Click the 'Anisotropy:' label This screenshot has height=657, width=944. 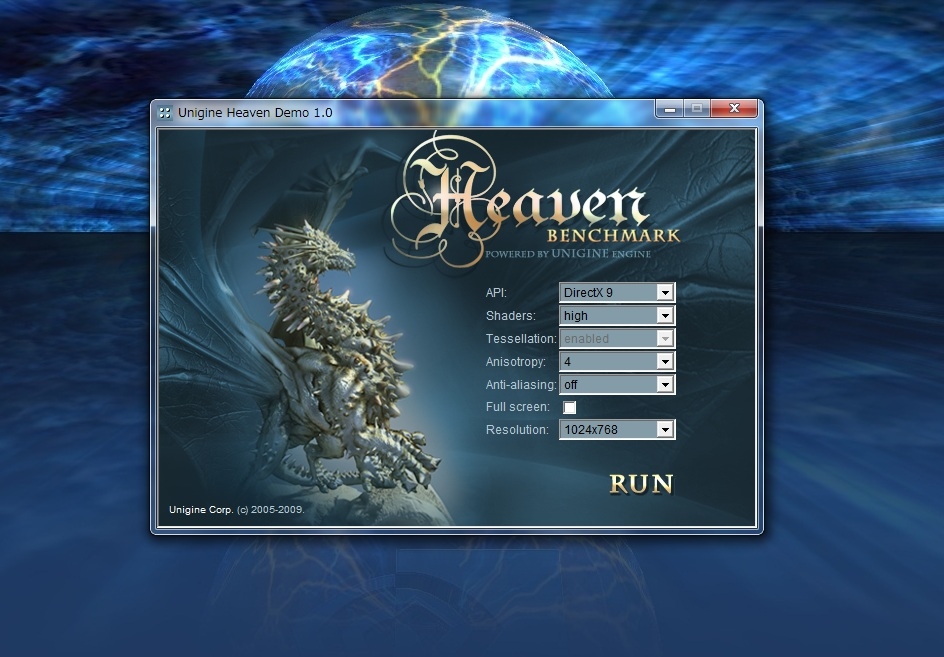(x=515, y=362)
